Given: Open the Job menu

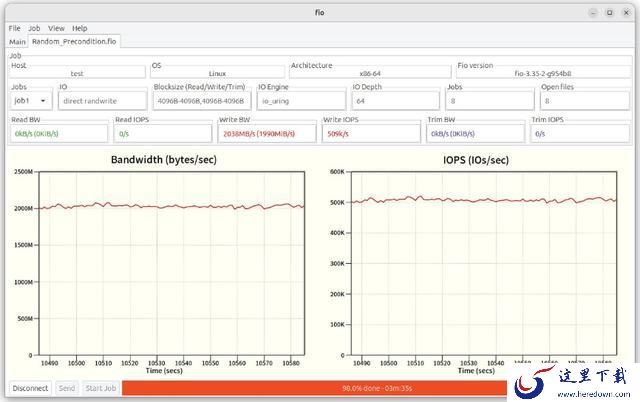Looking at the screenshot, I should pos(34,28).
